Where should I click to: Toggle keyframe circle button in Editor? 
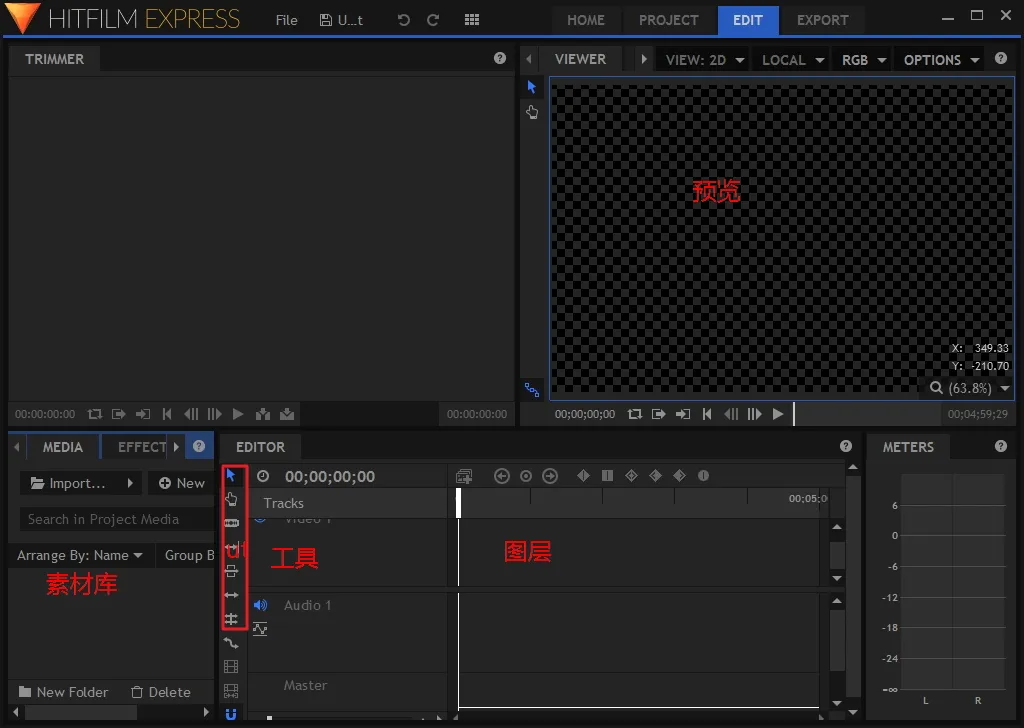[526, 476]
